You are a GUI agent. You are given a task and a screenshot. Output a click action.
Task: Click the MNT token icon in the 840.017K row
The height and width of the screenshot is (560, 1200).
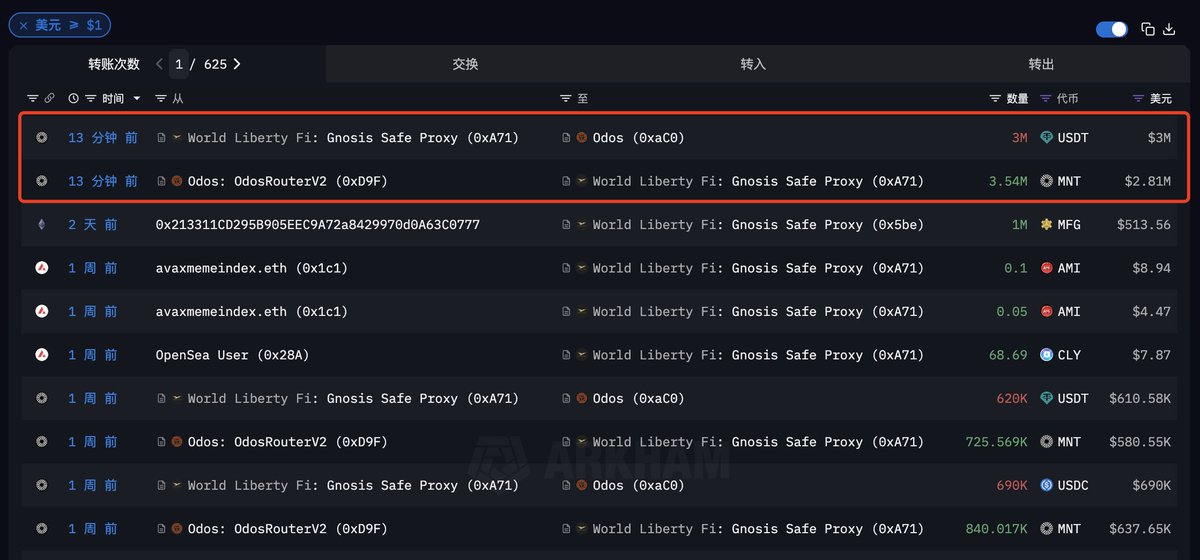1047,528
